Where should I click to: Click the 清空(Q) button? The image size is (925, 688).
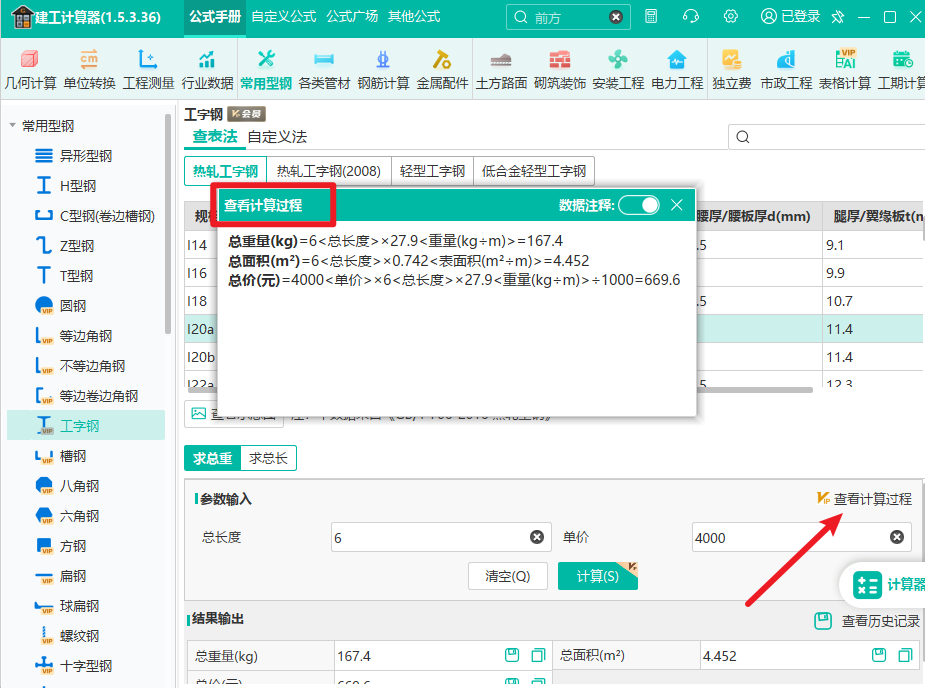508,576
